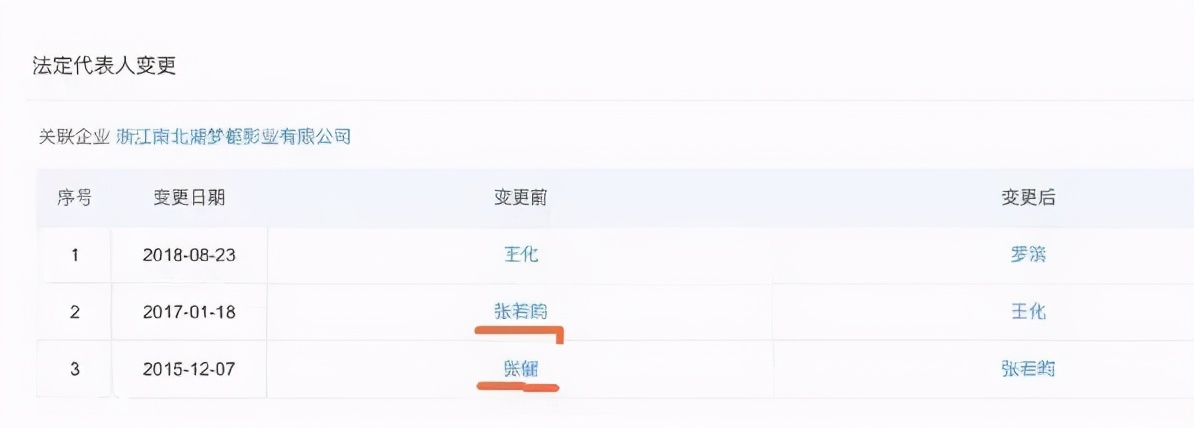Click 张若昀 in the 2015-12-07 row
The width and height of the screenshot is (1194, 428).
1028,369
